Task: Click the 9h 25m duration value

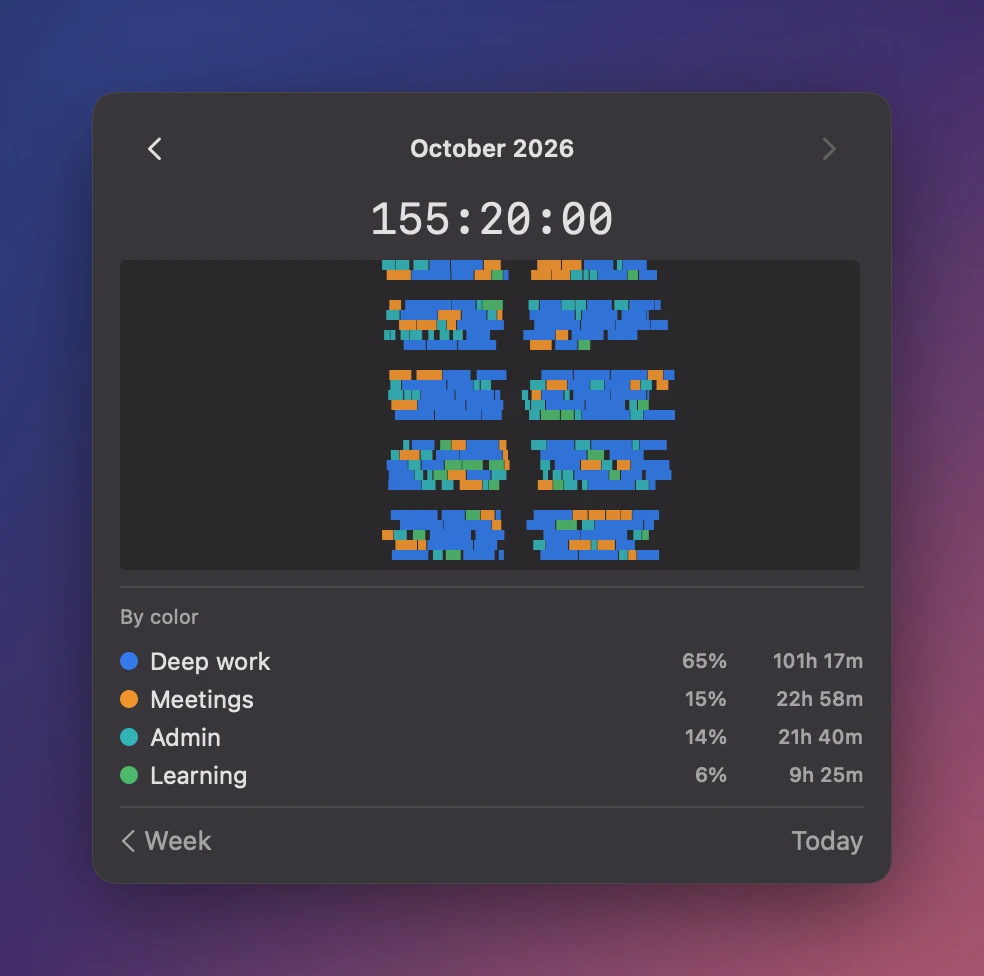Action: pyautogui.click(x=826, y=775)
